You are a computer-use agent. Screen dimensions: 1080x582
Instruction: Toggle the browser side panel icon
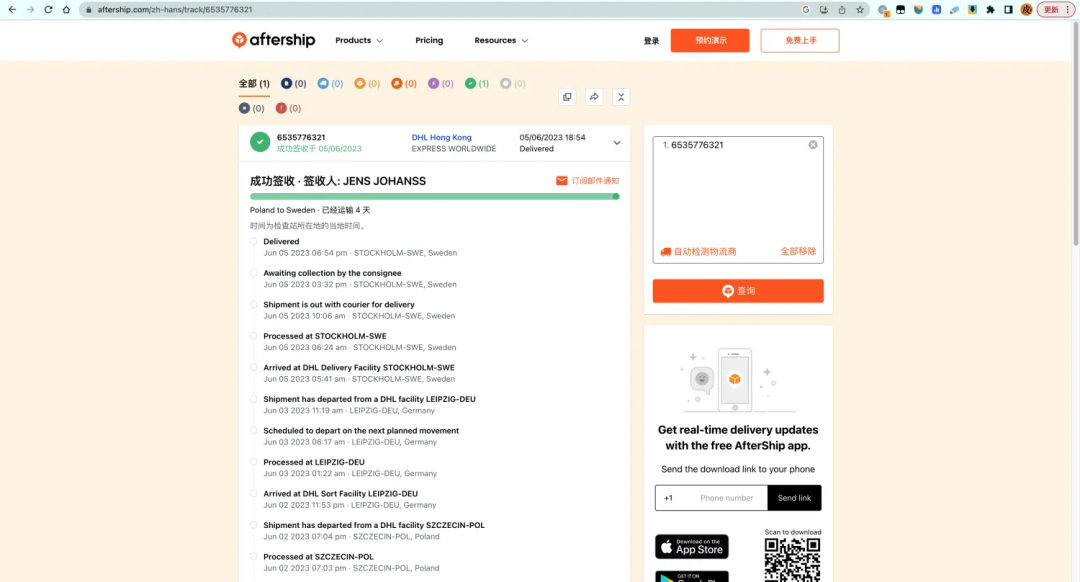[x=1008, y=10]
